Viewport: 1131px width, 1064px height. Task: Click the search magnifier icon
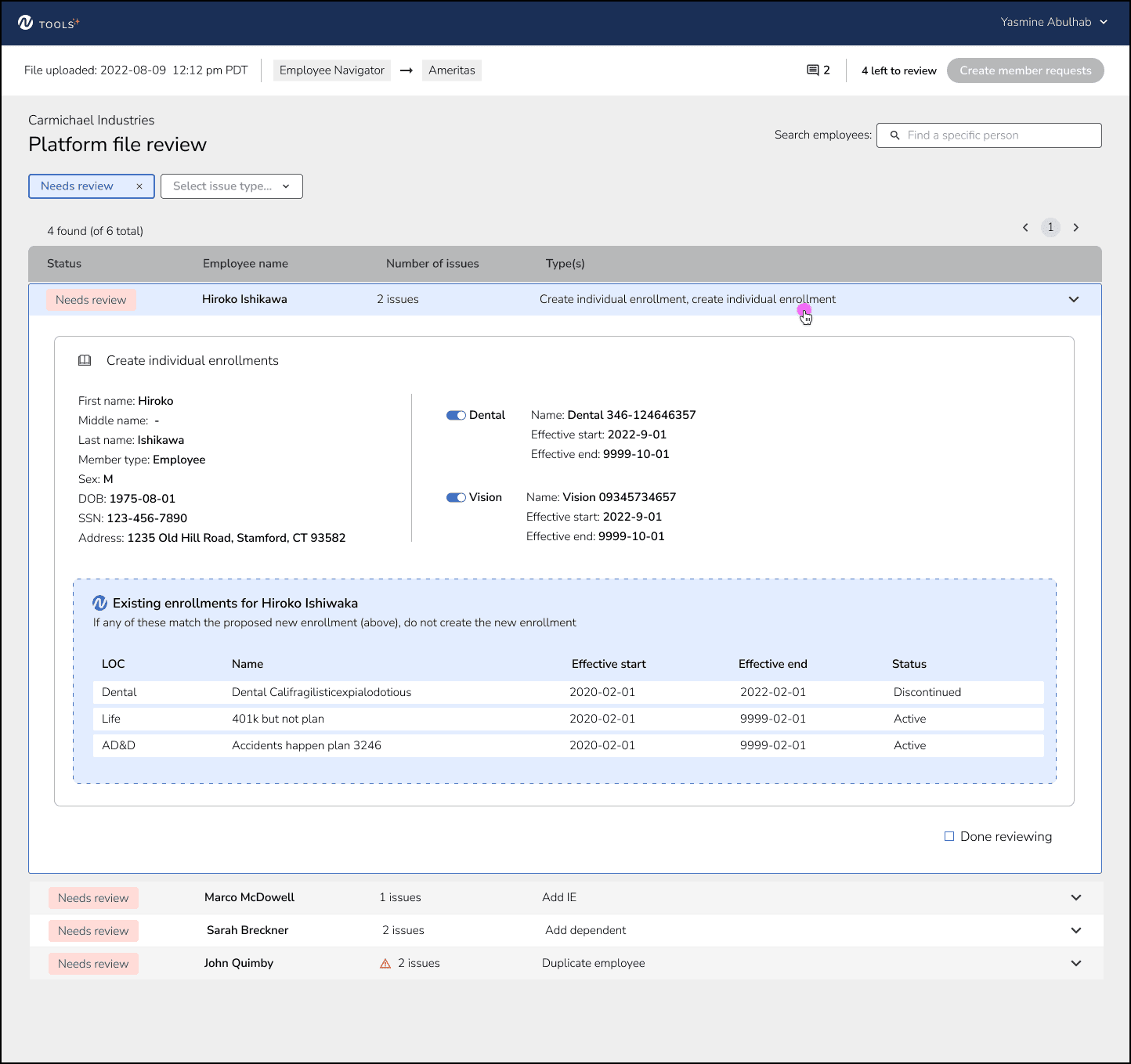(894, 135)
